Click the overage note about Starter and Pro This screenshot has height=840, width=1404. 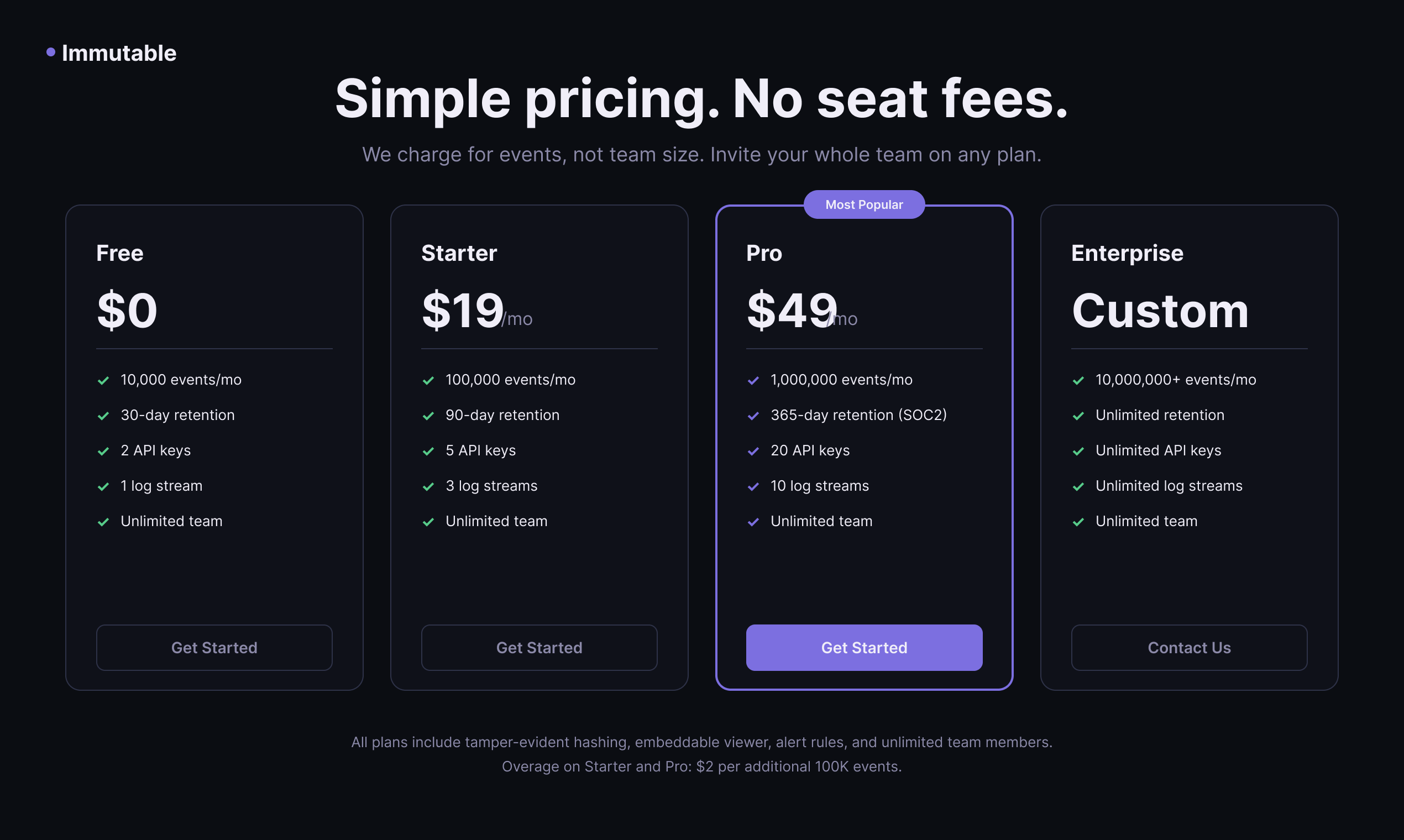point(701,767)
